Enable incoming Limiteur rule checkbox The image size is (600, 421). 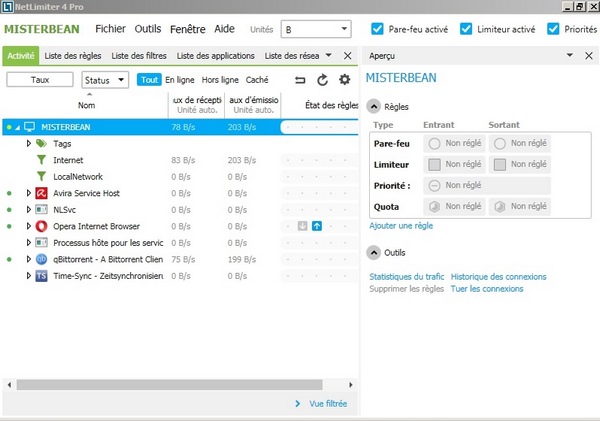tap(434, 165)
